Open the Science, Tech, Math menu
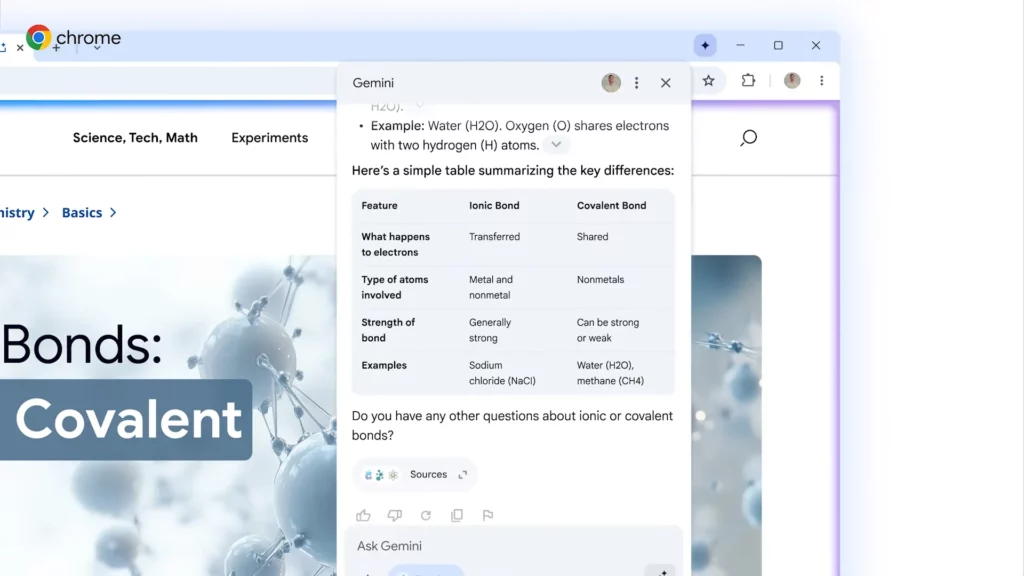Image resolution: width=1024 pixels, height=576 pixels. pyautogui.click(x=135, y=138)
